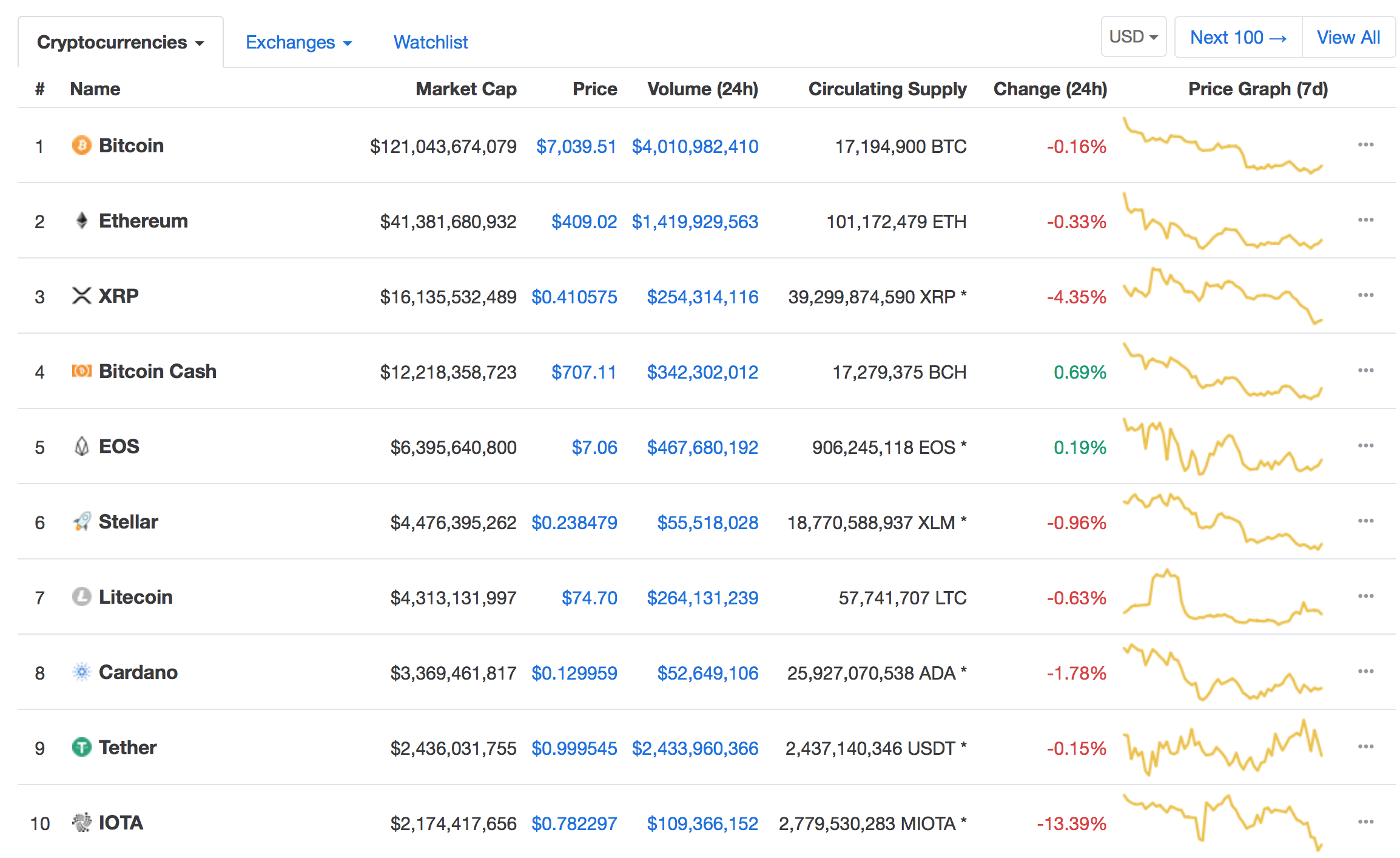Open more options menu for Litecoin row
The image size is (1400, 858).
pos(1365,596)
